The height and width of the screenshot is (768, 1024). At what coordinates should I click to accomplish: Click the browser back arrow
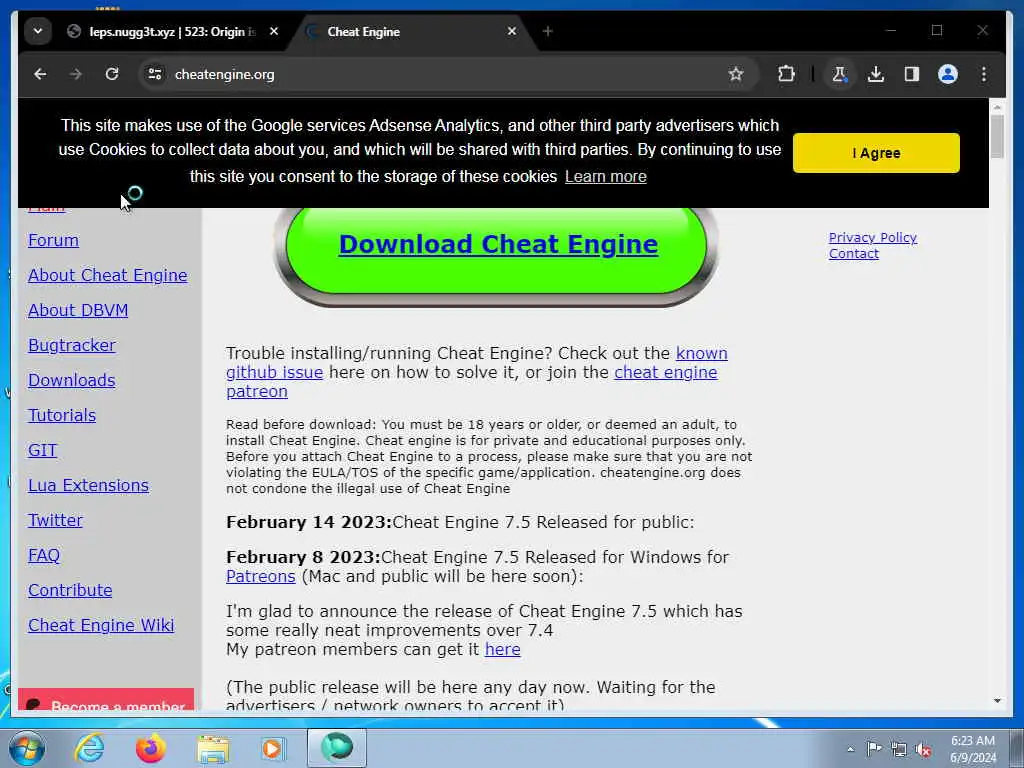(40, 74)
